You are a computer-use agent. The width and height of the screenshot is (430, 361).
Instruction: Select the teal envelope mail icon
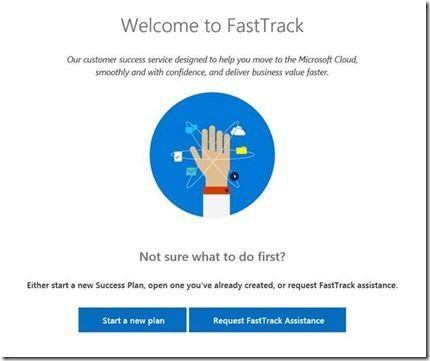pyautogui.click(x=191, y=172)
